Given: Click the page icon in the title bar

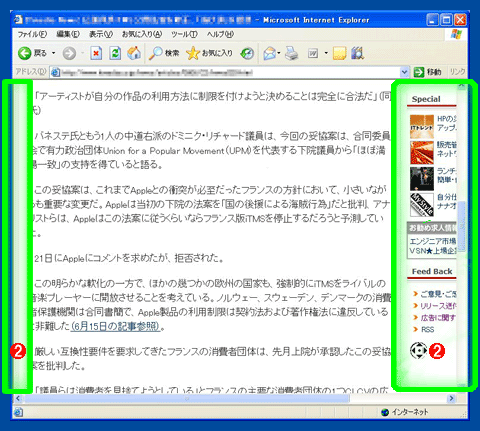Looking at the screenshot, I should (19, 20).
